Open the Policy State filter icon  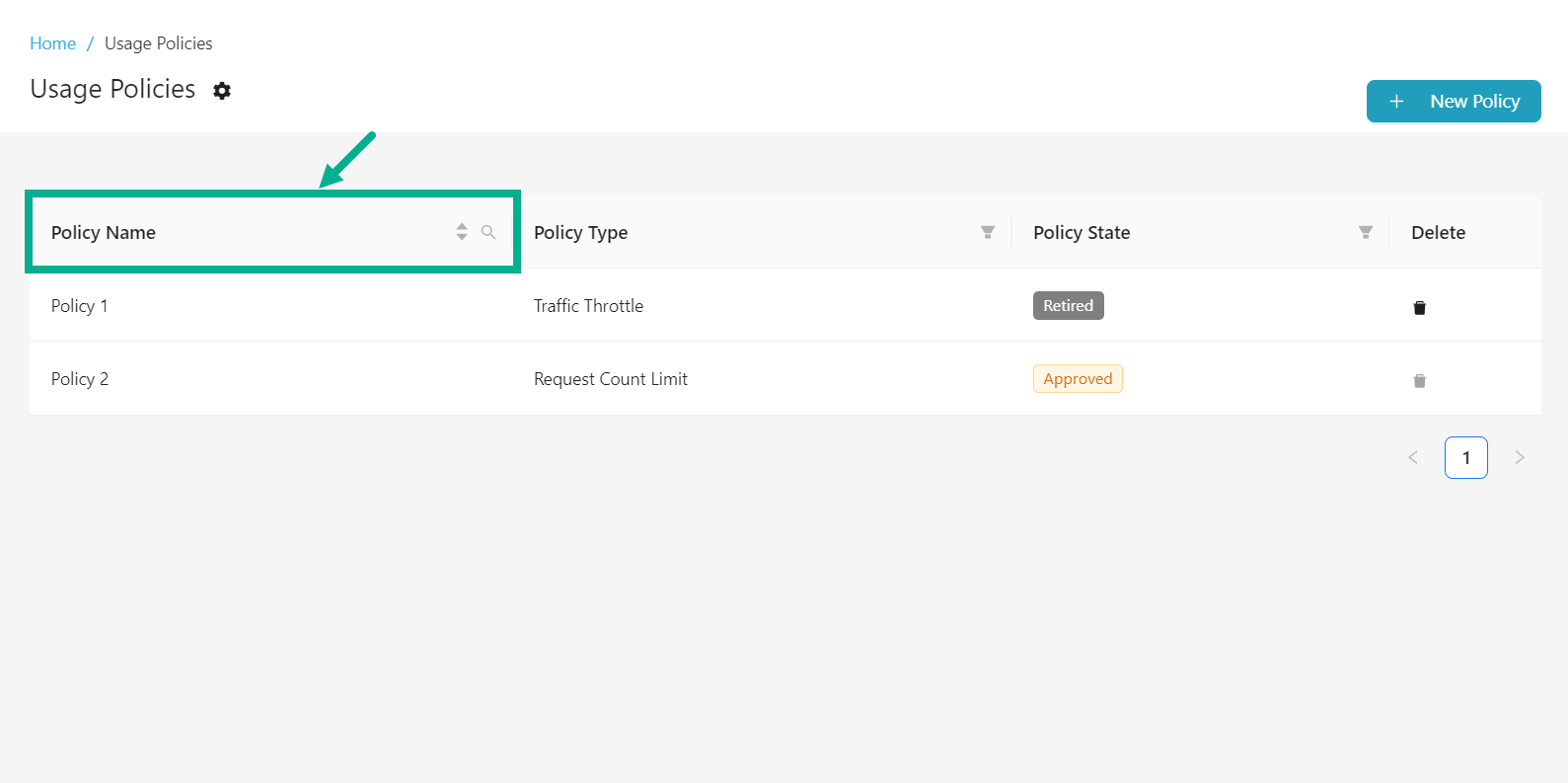tap(1365, 232)
